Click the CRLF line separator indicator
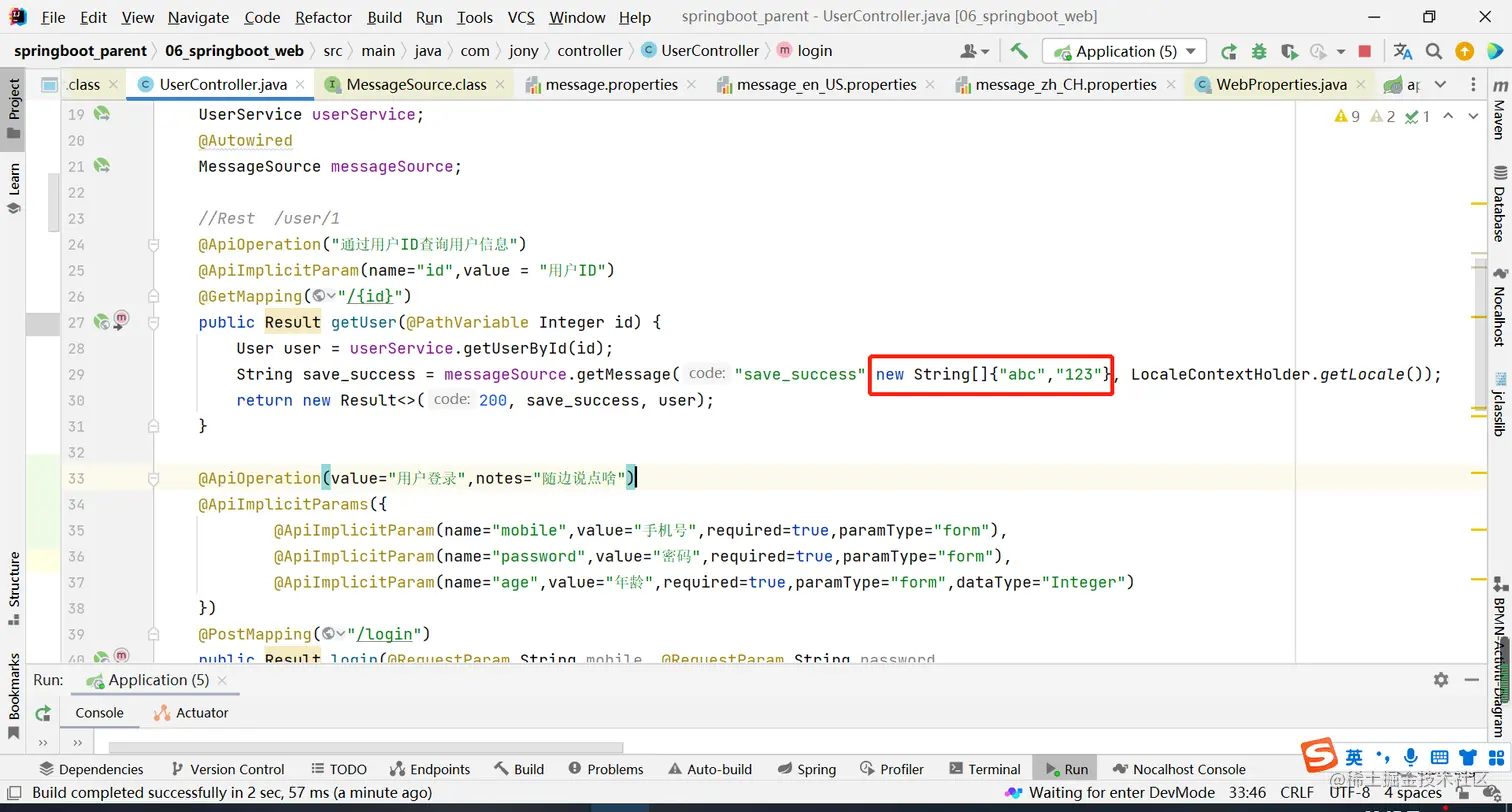This screenshot has height=812, width=1512. pos(1296,793)
